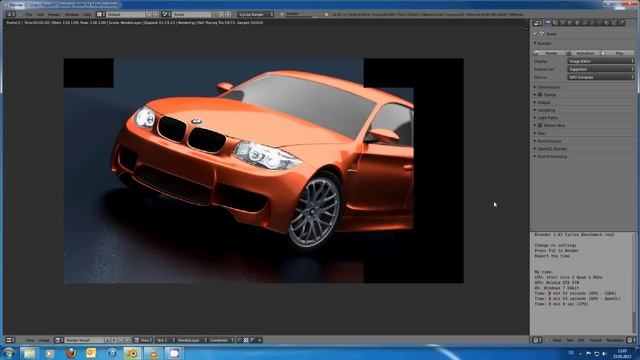Open the Window menu
The image size is (640, 360).
pos(72,14)
